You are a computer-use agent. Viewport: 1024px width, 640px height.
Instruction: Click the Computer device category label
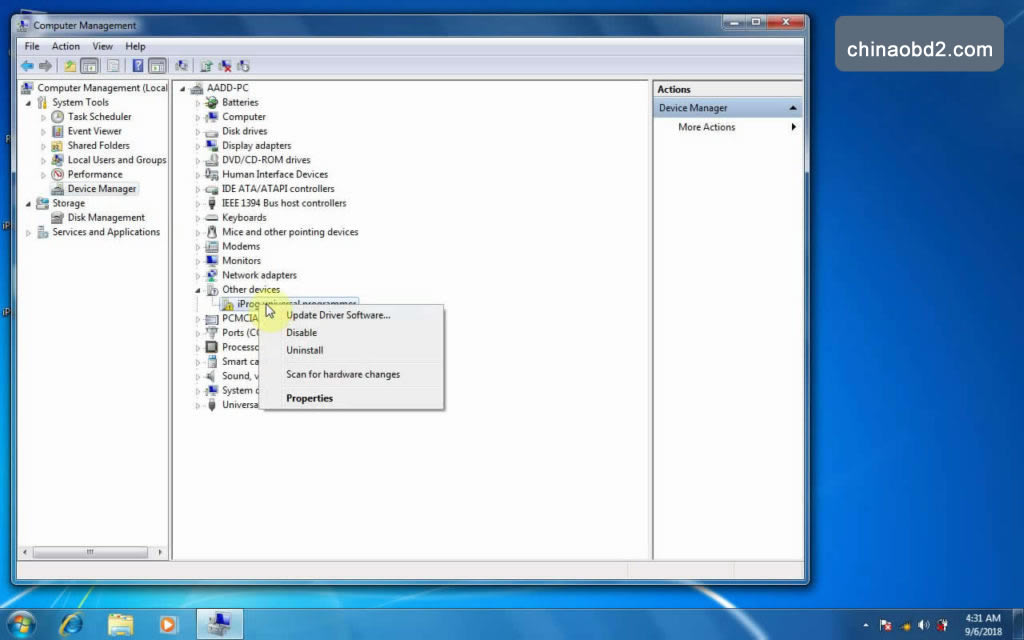pyautogui.click(x=244, y=117)
